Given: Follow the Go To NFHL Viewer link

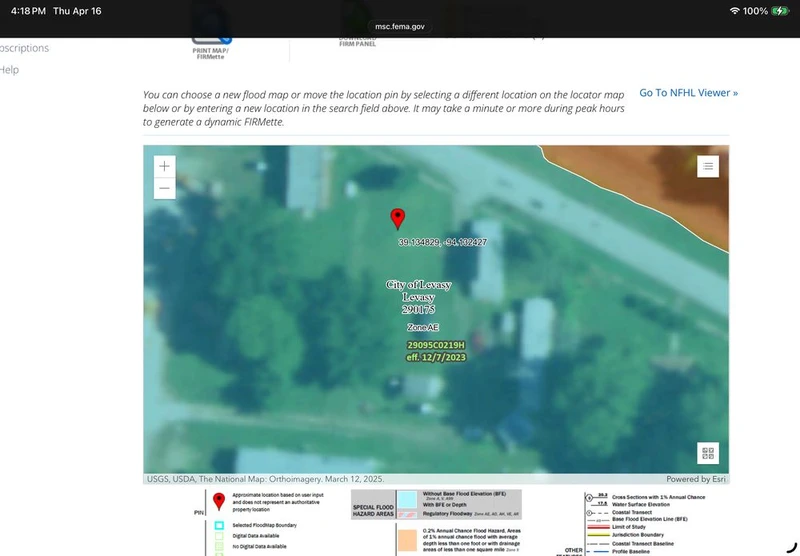Looking at the screenshot, I should [x=688, y=93].
